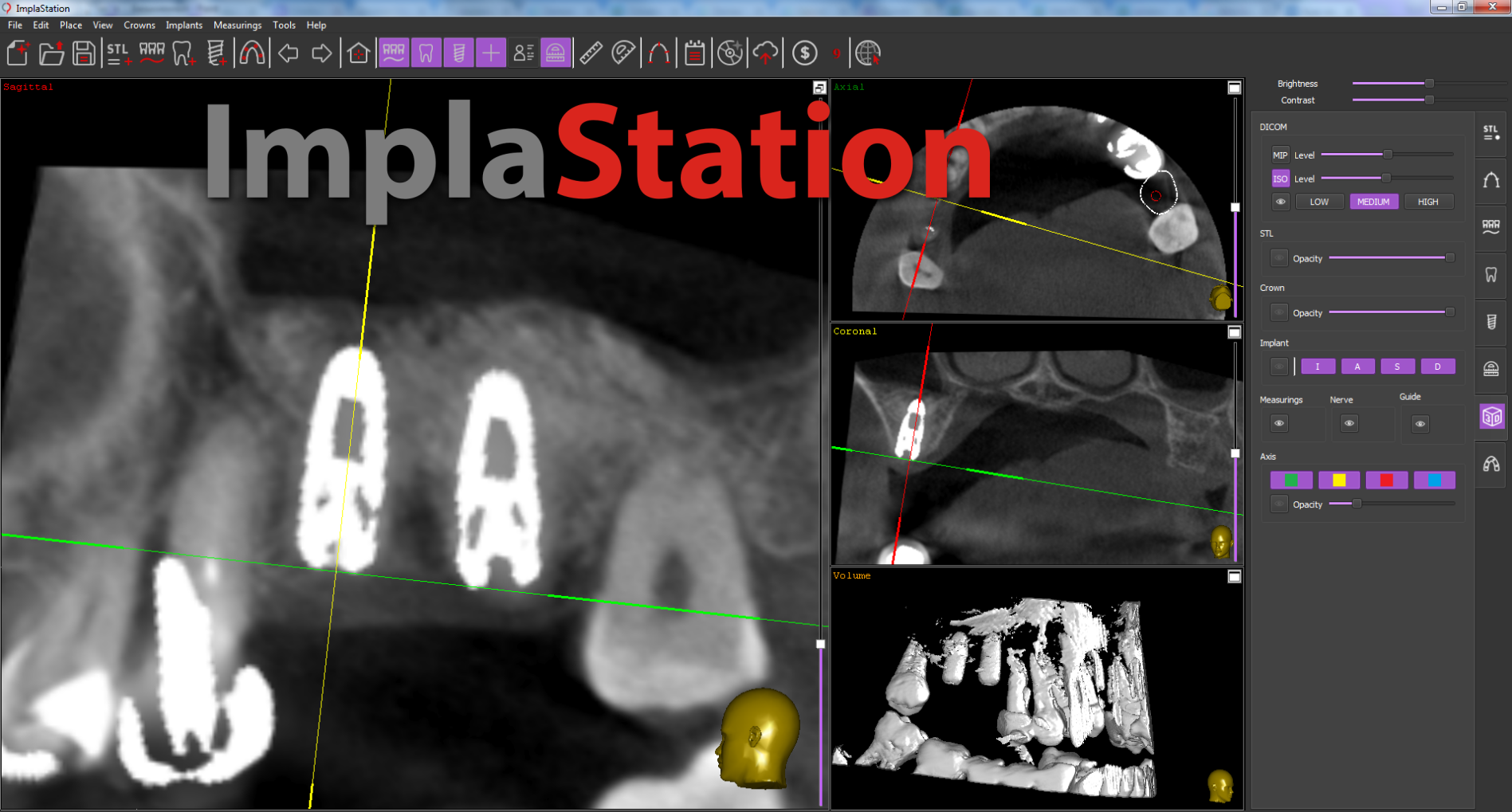Toggle Guide visibility eye
1512x812 pixels.
[x=1420, y=423]
